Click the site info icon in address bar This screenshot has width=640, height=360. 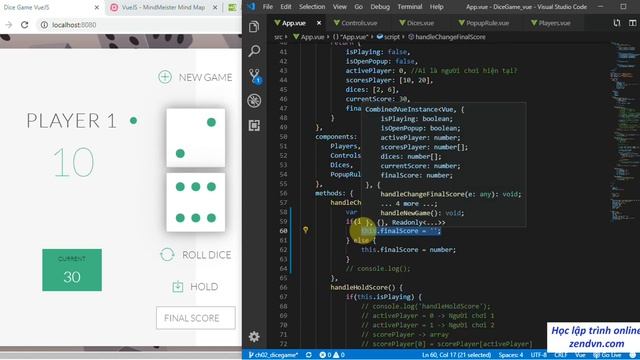coord(44,25)
